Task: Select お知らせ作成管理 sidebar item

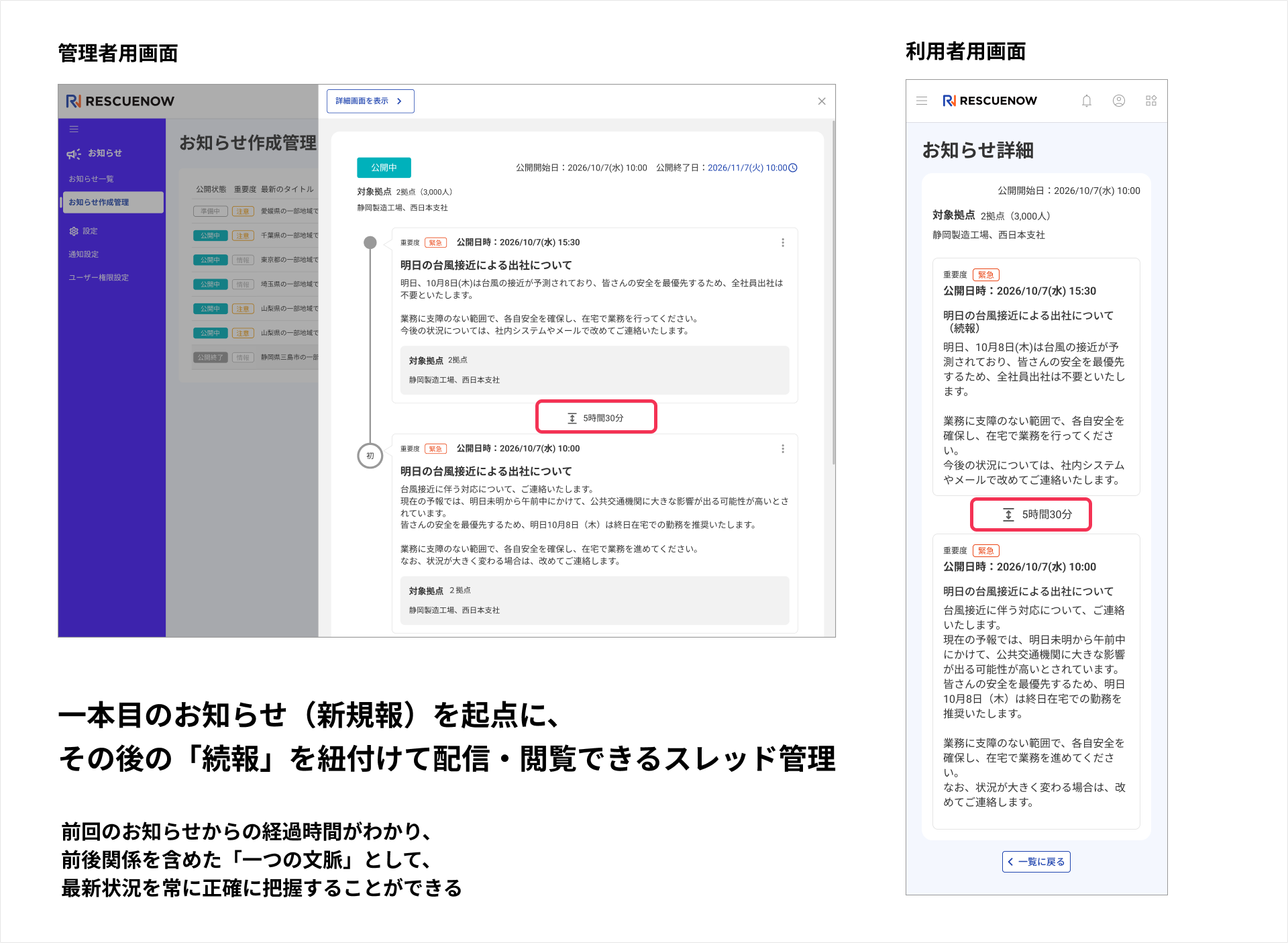Action: 99,202
